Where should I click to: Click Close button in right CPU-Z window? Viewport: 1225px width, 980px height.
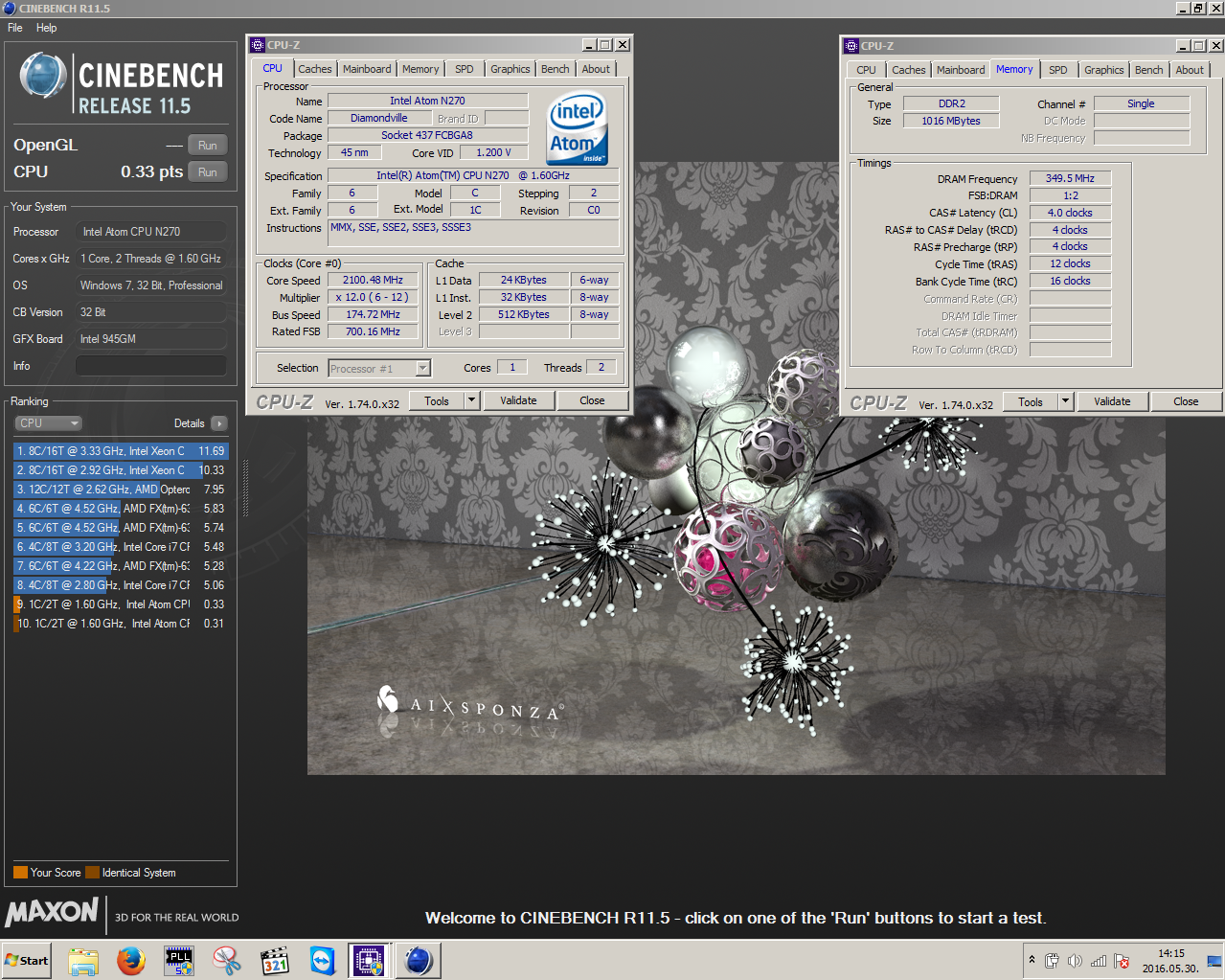point(1186,402)
